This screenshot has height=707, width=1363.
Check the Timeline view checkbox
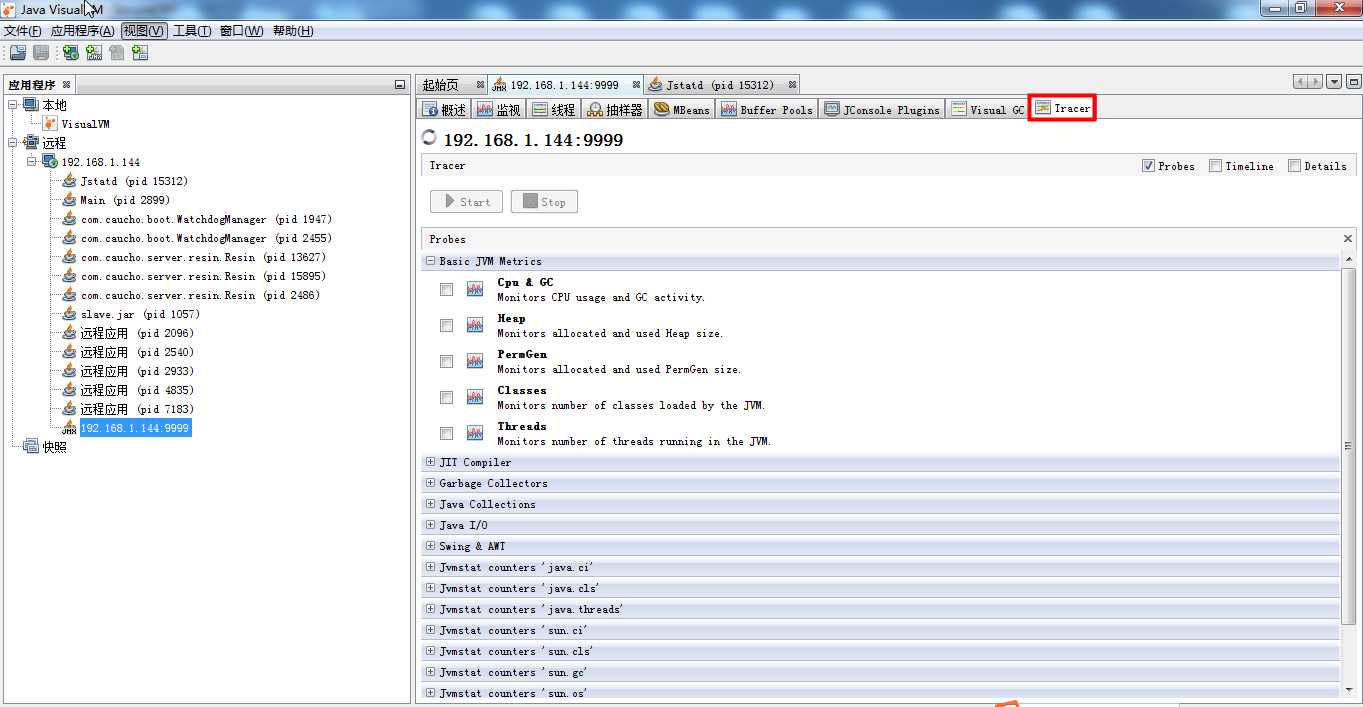tap(1215, 166)
